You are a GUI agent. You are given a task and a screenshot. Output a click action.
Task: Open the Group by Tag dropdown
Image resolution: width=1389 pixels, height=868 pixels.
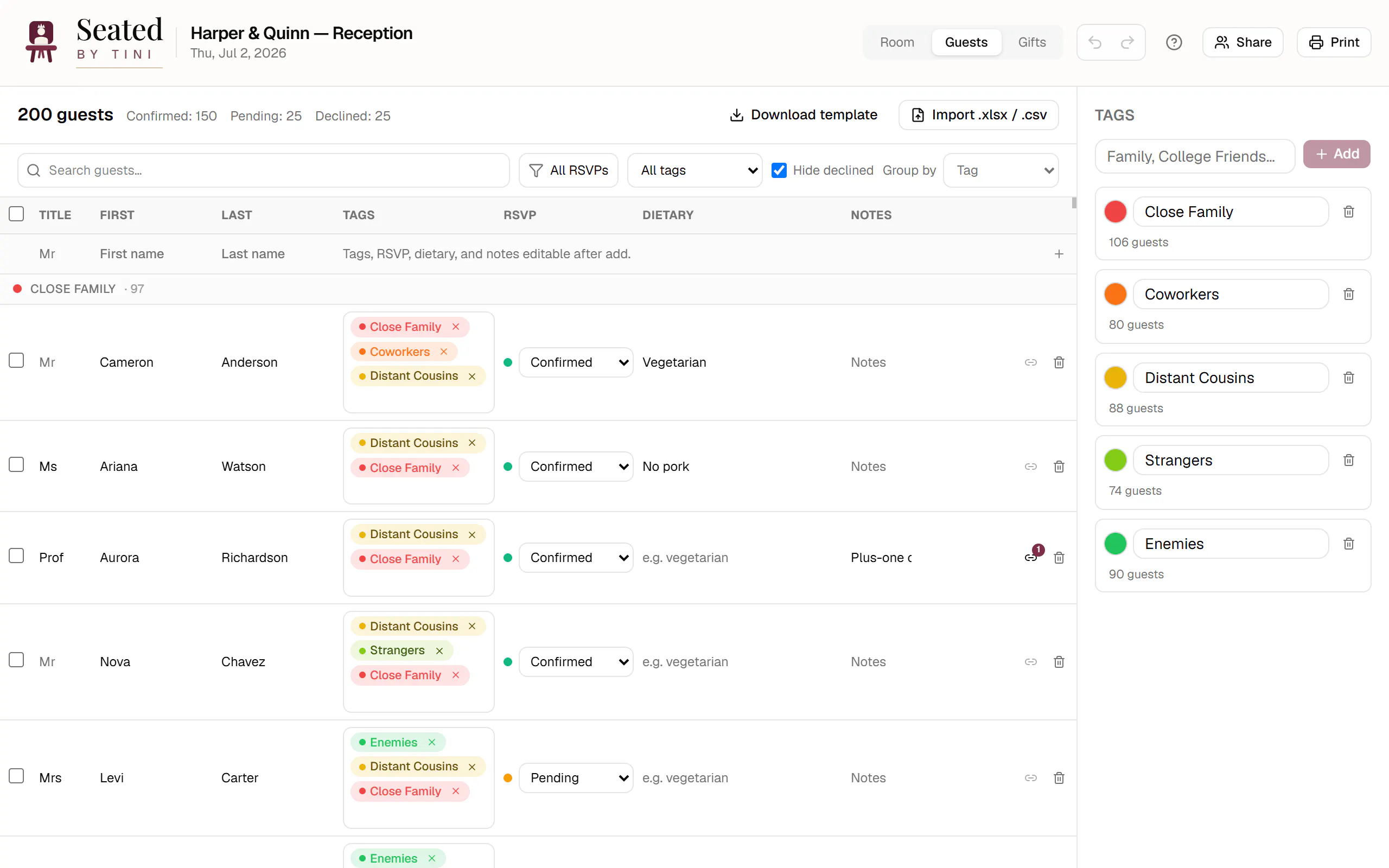coord(1001,170)
